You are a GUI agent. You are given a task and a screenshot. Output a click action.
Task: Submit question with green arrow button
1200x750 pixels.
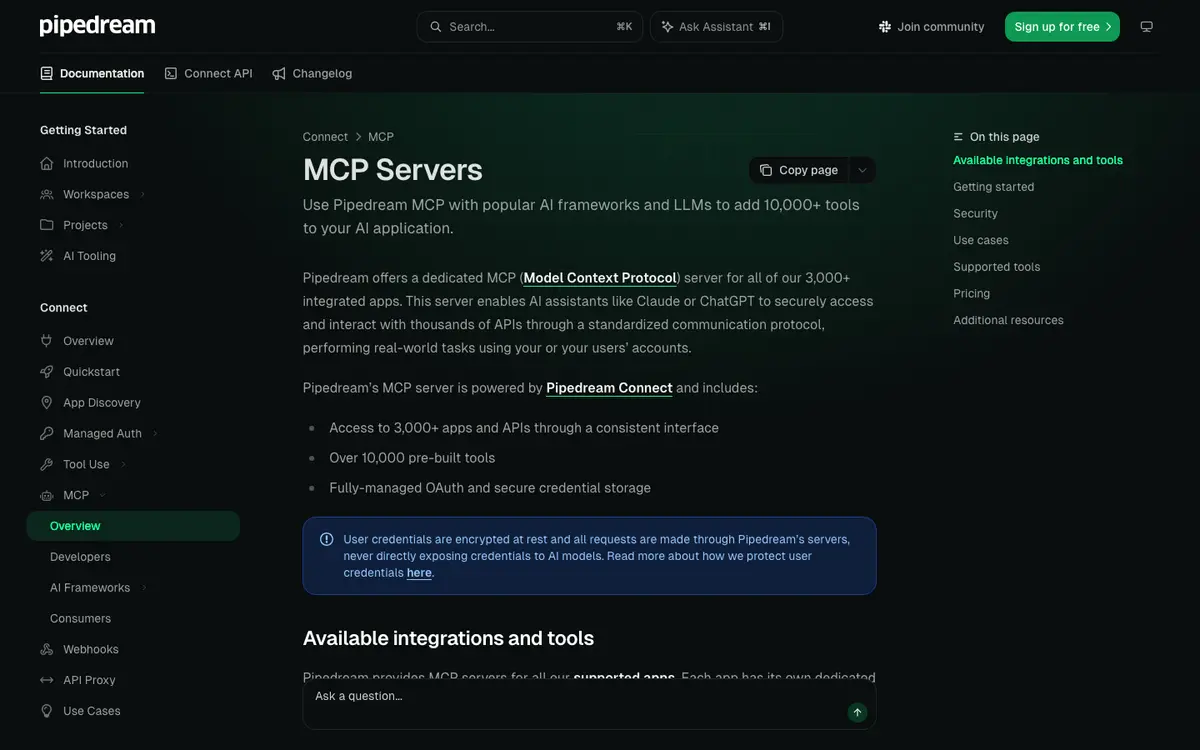pos(857,712)
